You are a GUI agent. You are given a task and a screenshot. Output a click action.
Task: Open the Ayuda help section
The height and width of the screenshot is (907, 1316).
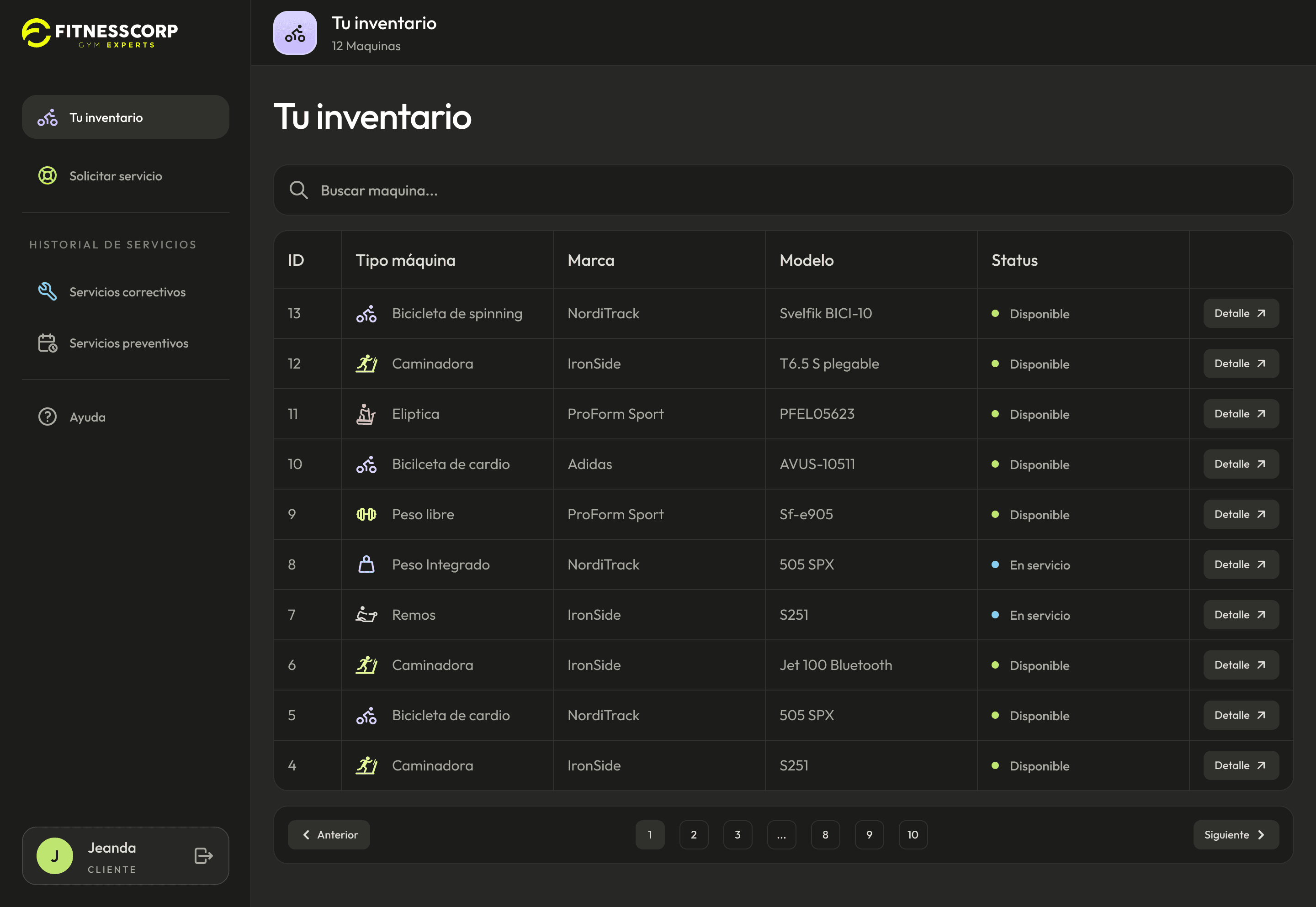point(126,417)
